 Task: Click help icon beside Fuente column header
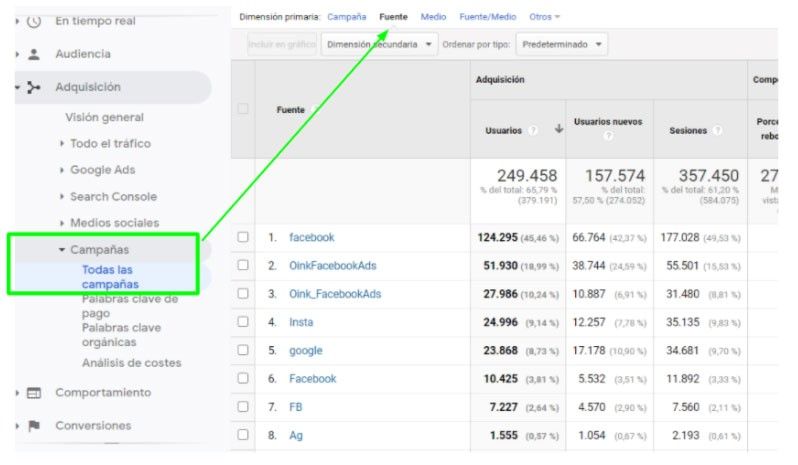tap(315, 109)
